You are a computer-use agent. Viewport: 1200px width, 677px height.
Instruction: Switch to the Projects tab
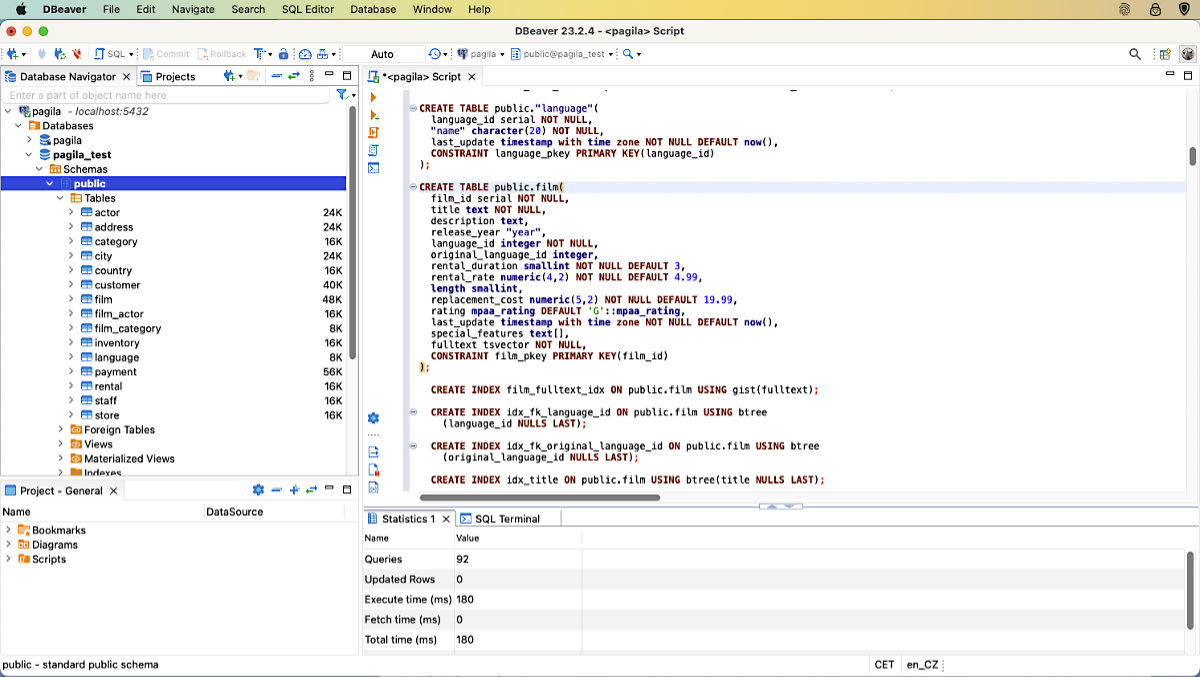[x=168, y=76]
